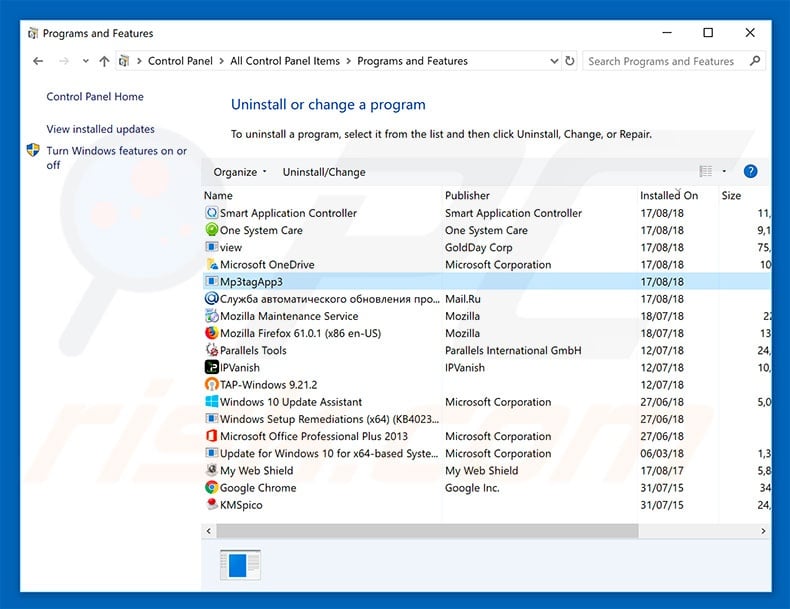Click the Uninstall/Change button
Image resolution: width=790 pixels, height=609 pixels.
324,172
